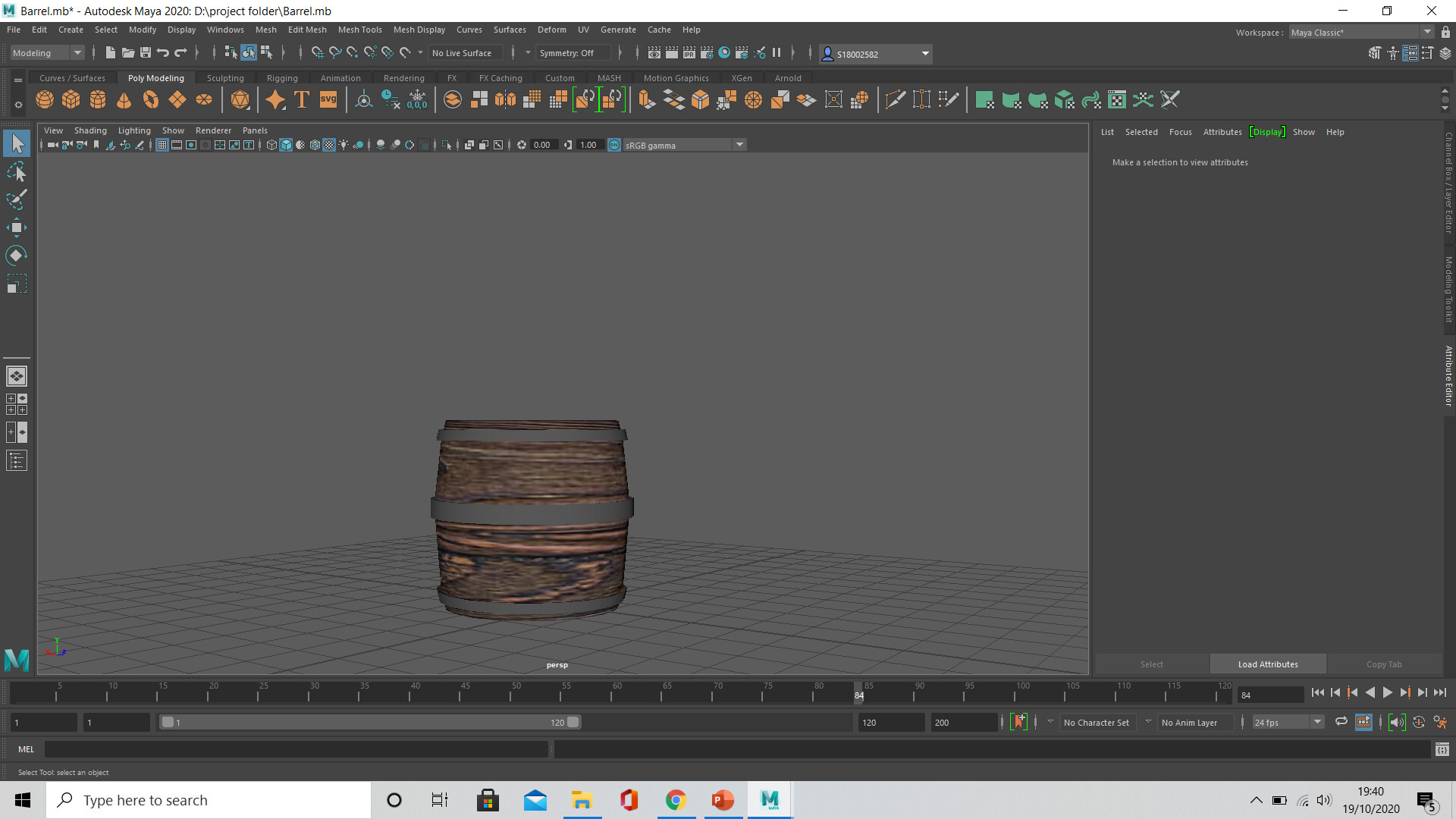The width and height of the screenshot is (1456, 819).
Task: Select the Paint Selection tool in the toolbox
Action: pos(17,199)
